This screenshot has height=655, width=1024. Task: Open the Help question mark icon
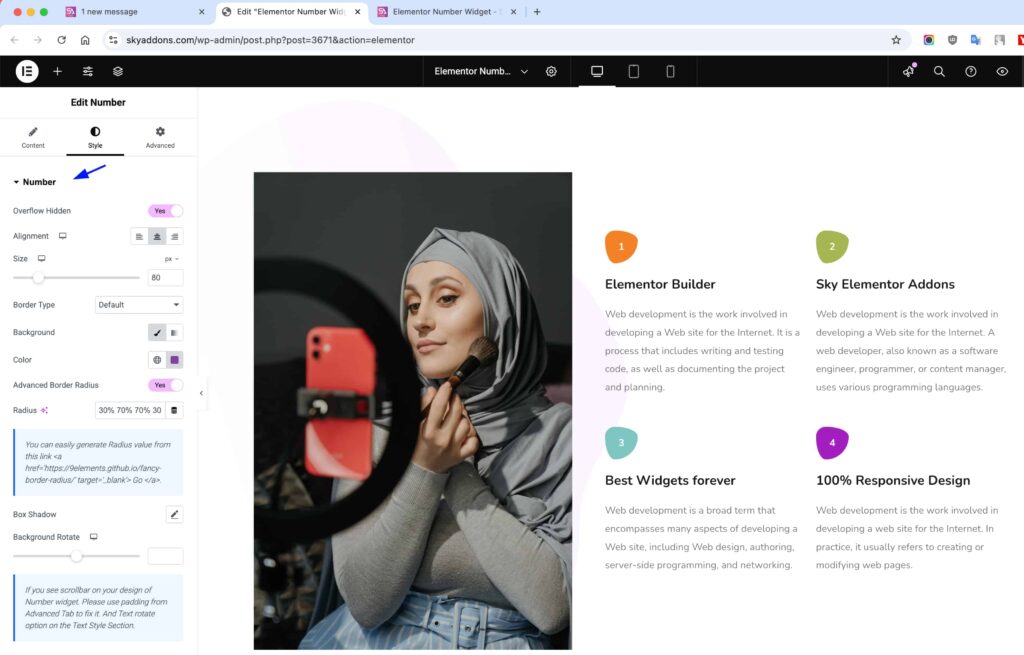click(970, 71)
